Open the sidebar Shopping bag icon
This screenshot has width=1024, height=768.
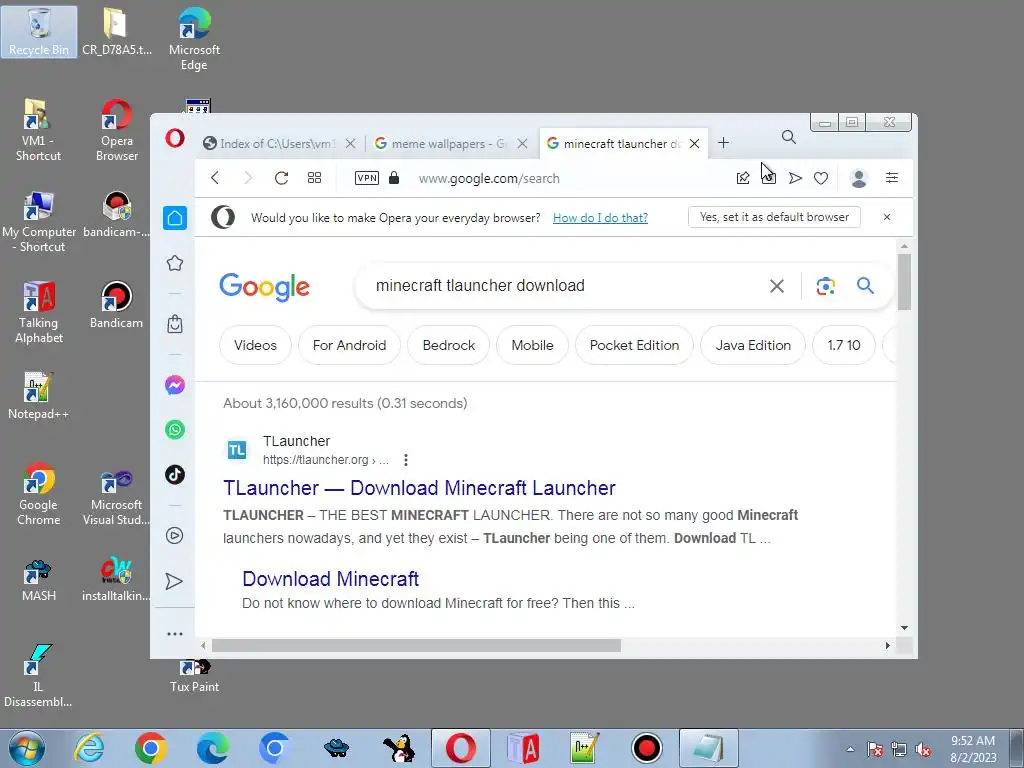(x=175, y=324)
